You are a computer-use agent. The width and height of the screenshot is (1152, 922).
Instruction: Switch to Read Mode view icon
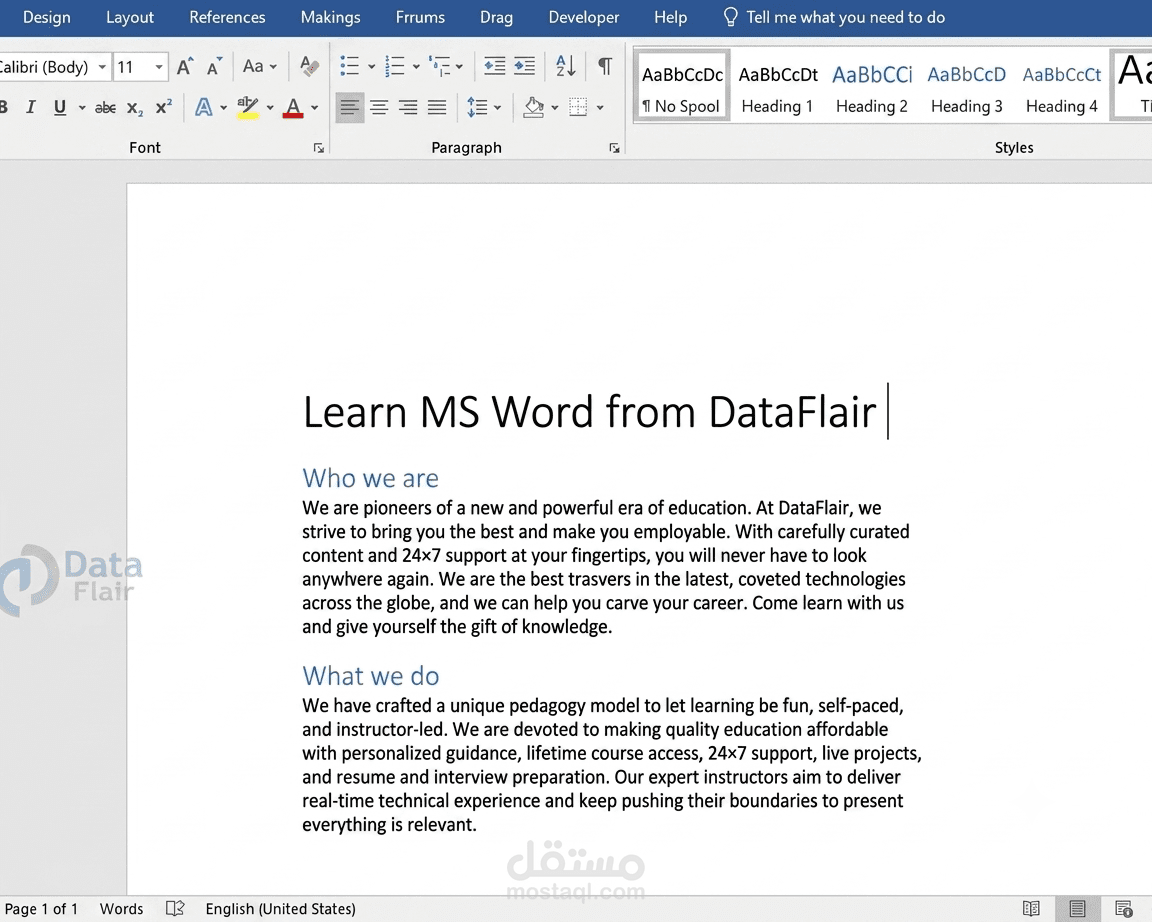click(1032, 909)
